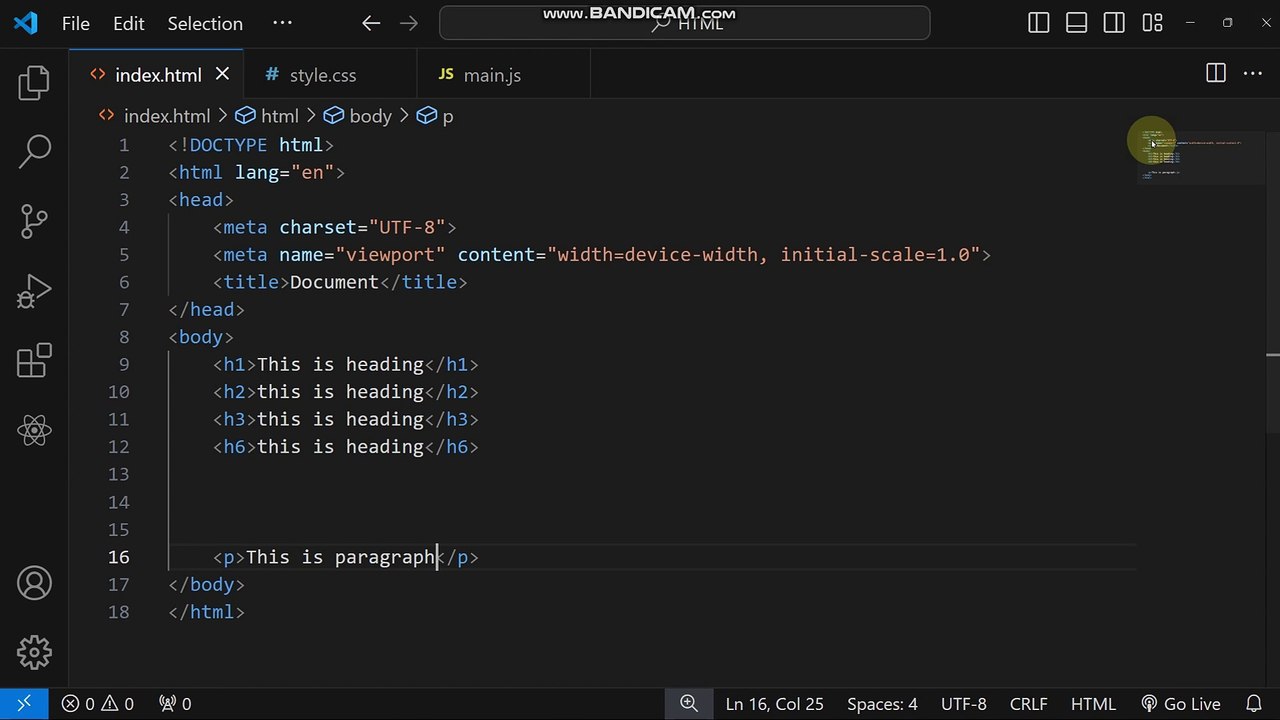The image size is (1280, 720).
Task: Toggle the Primary Side Bar layout button
Action: (1038, 23)
